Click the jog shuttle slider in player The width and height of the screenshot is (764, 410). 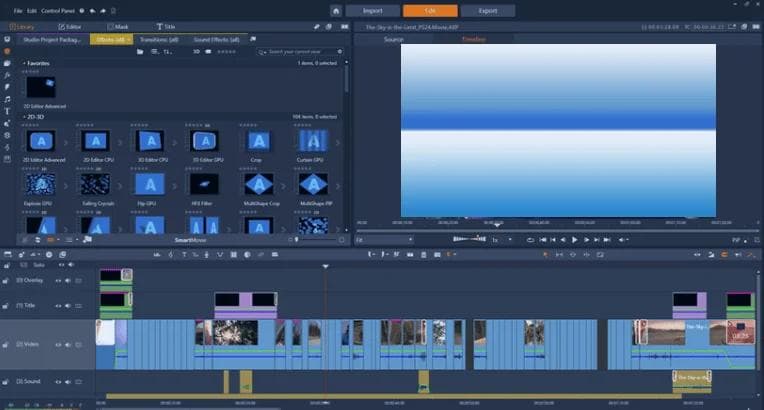(x=469, y=239)
